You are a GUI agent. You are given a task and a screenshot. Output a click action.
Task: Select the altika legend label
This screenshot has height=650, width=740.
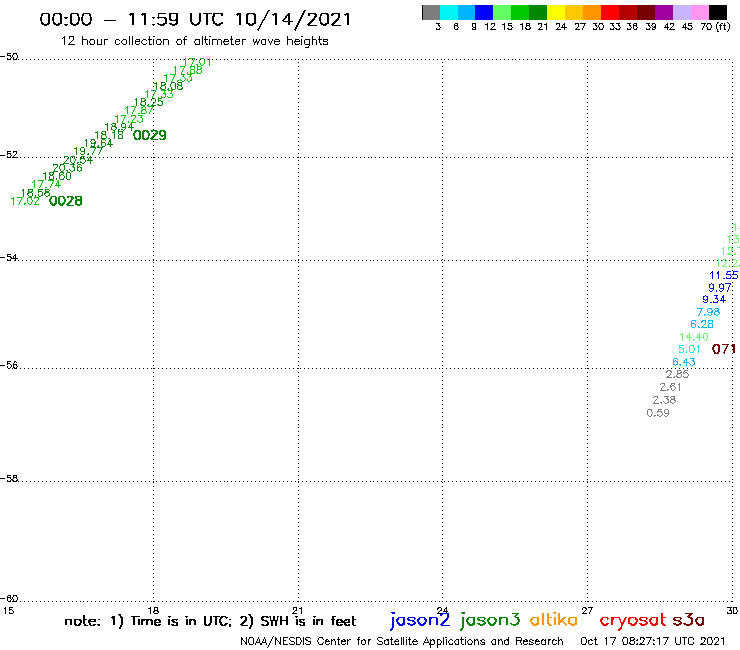tap(554, 620)
